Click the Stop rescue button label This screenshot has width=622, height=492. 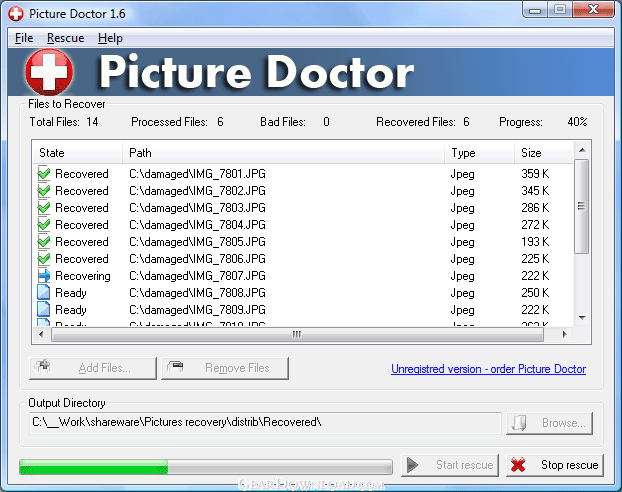click(x=570, y=465)
